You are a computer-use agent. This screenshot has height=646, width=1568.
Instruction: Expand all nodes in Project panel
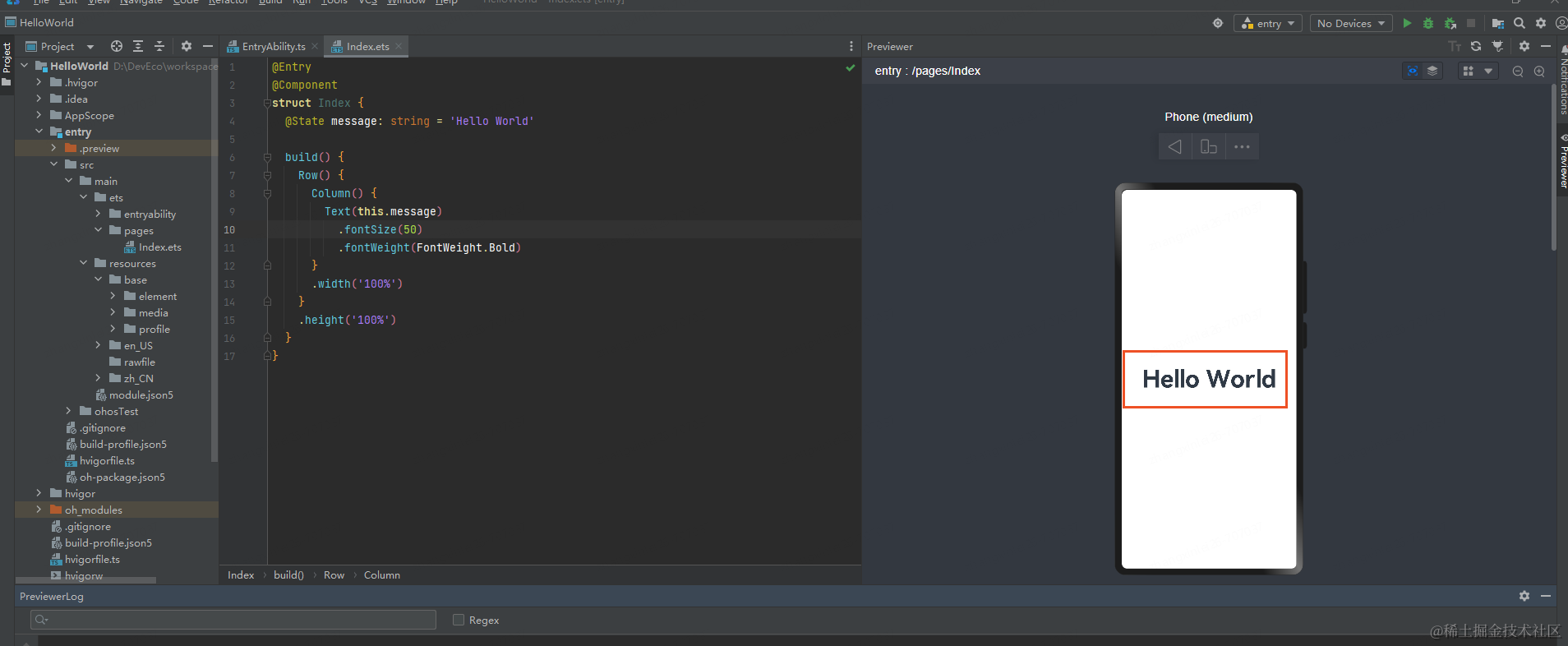pos(138,46)
